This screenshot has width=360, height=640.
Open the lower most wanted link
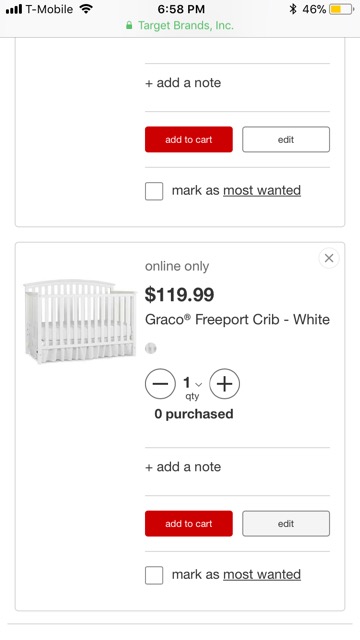[262, 574]
